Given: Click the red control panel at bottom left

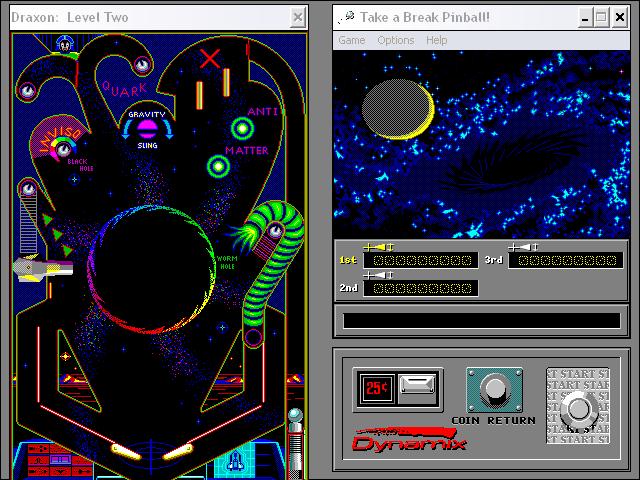Looking at the screenshot, I should coord(59,461).
